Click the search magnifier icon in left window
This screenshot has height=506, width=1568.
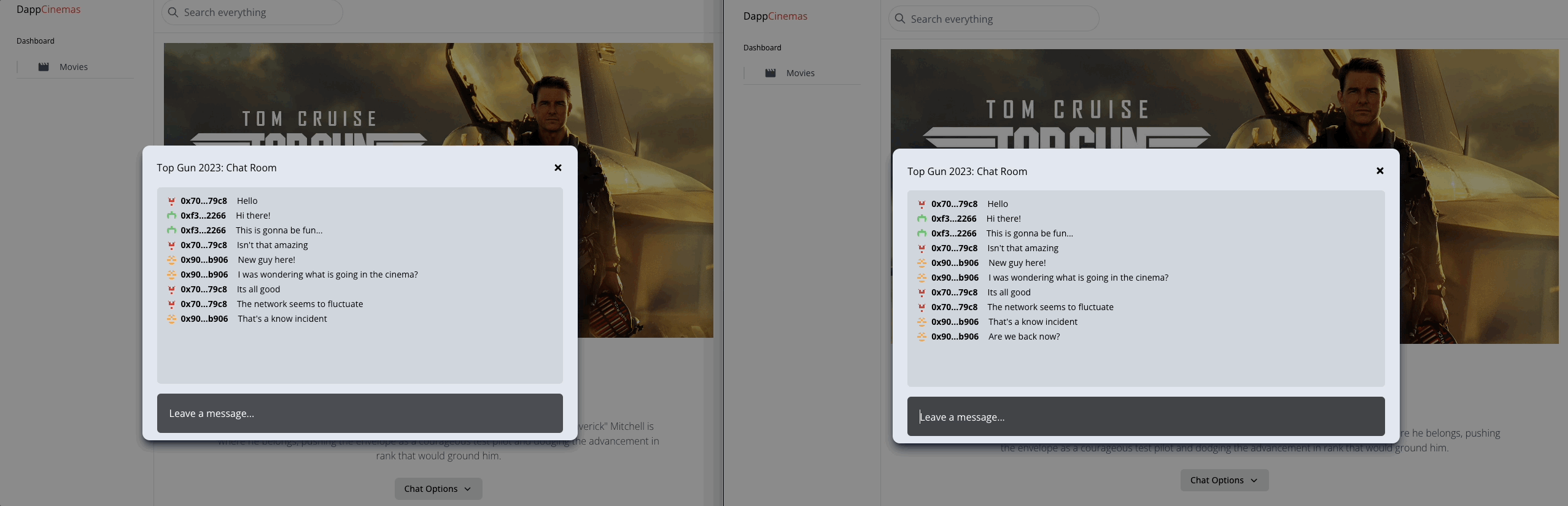(x=173, y=12)
